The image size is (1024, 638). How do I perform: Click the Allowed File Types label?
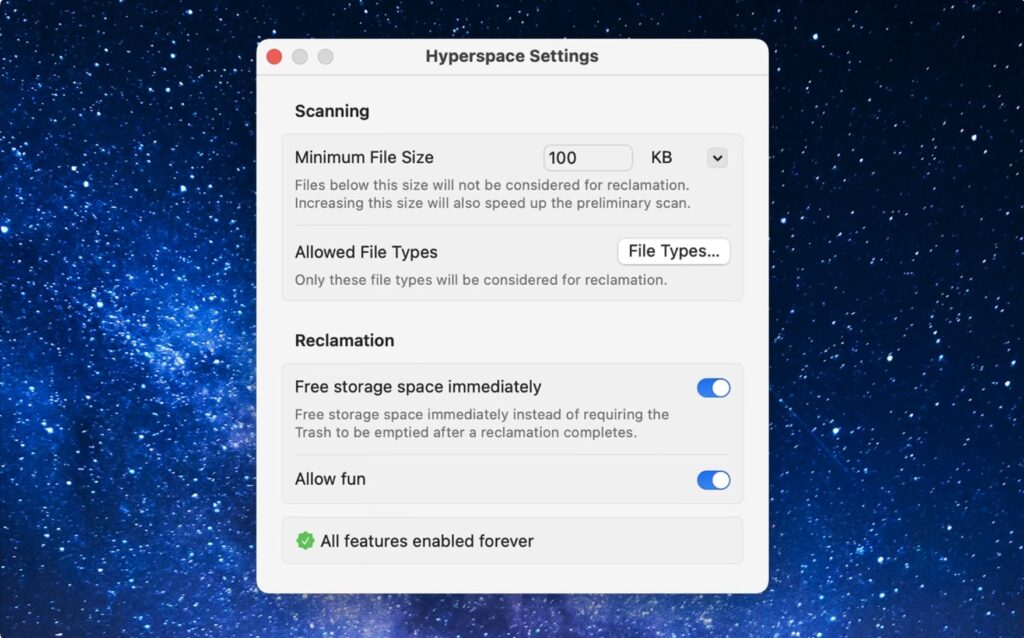coord(366,252)
